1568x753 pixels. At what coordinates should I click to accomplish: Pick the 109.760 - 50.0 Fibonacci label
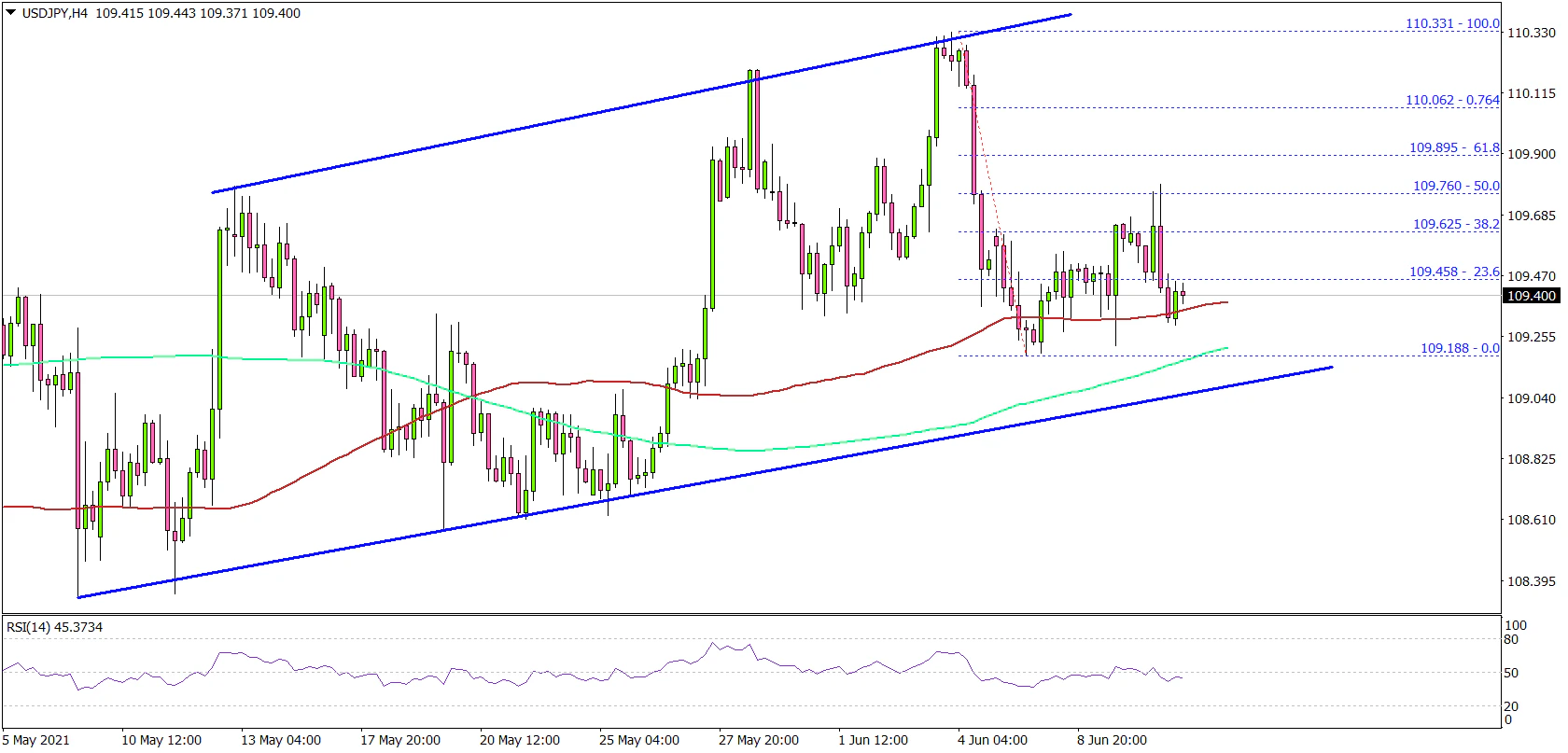[1456, 186]
